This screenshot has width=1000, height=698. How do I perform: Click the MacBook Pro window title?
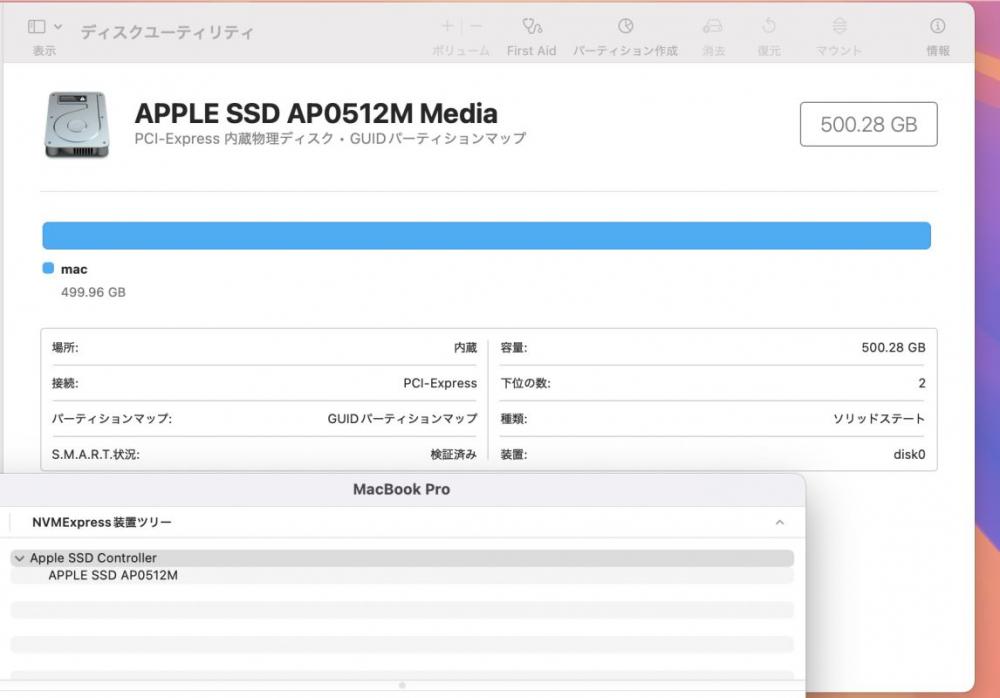[402, 489]
